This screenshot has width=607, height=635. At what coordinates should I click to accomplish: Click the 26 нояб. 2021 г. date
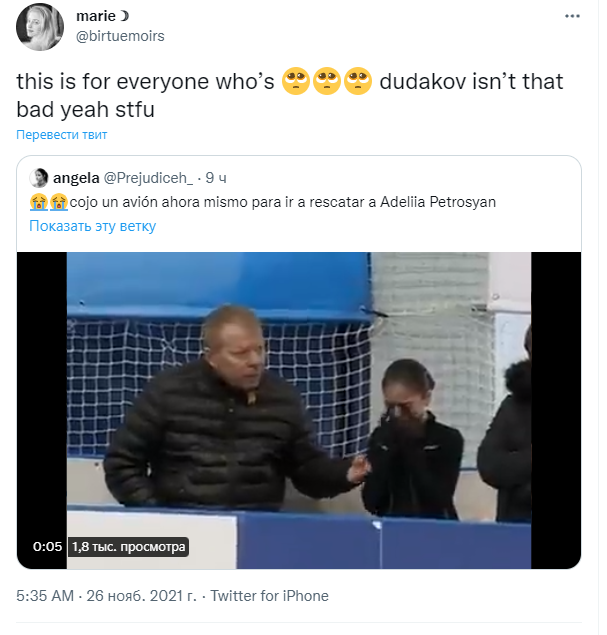141,596
